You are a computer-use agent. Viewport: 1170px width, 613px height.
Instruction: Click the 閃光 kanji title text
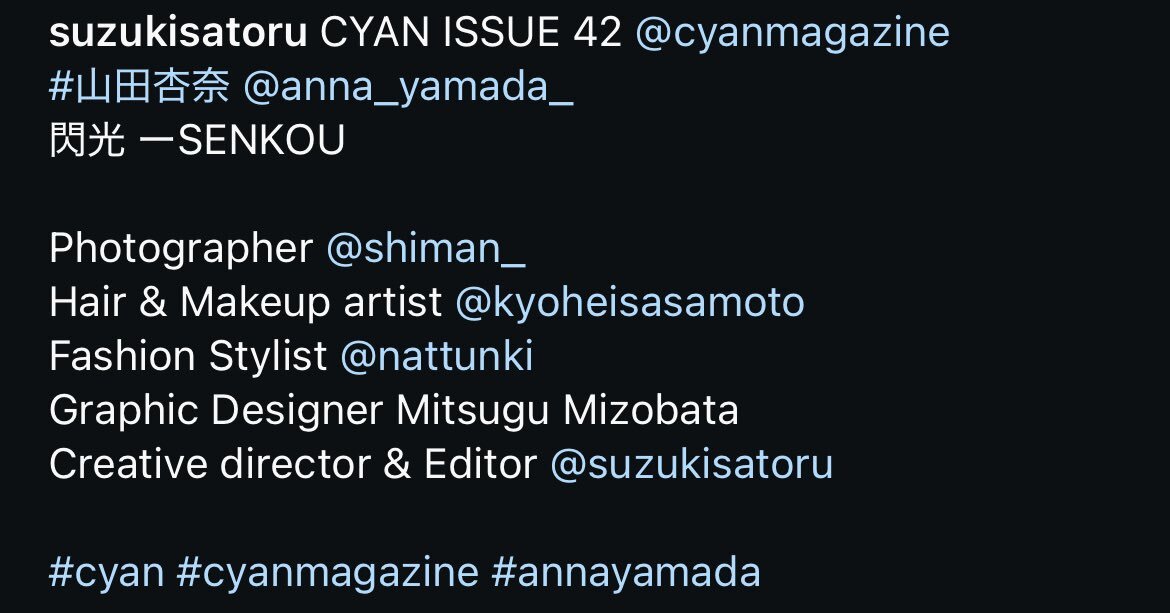click(x=87, y=140)
